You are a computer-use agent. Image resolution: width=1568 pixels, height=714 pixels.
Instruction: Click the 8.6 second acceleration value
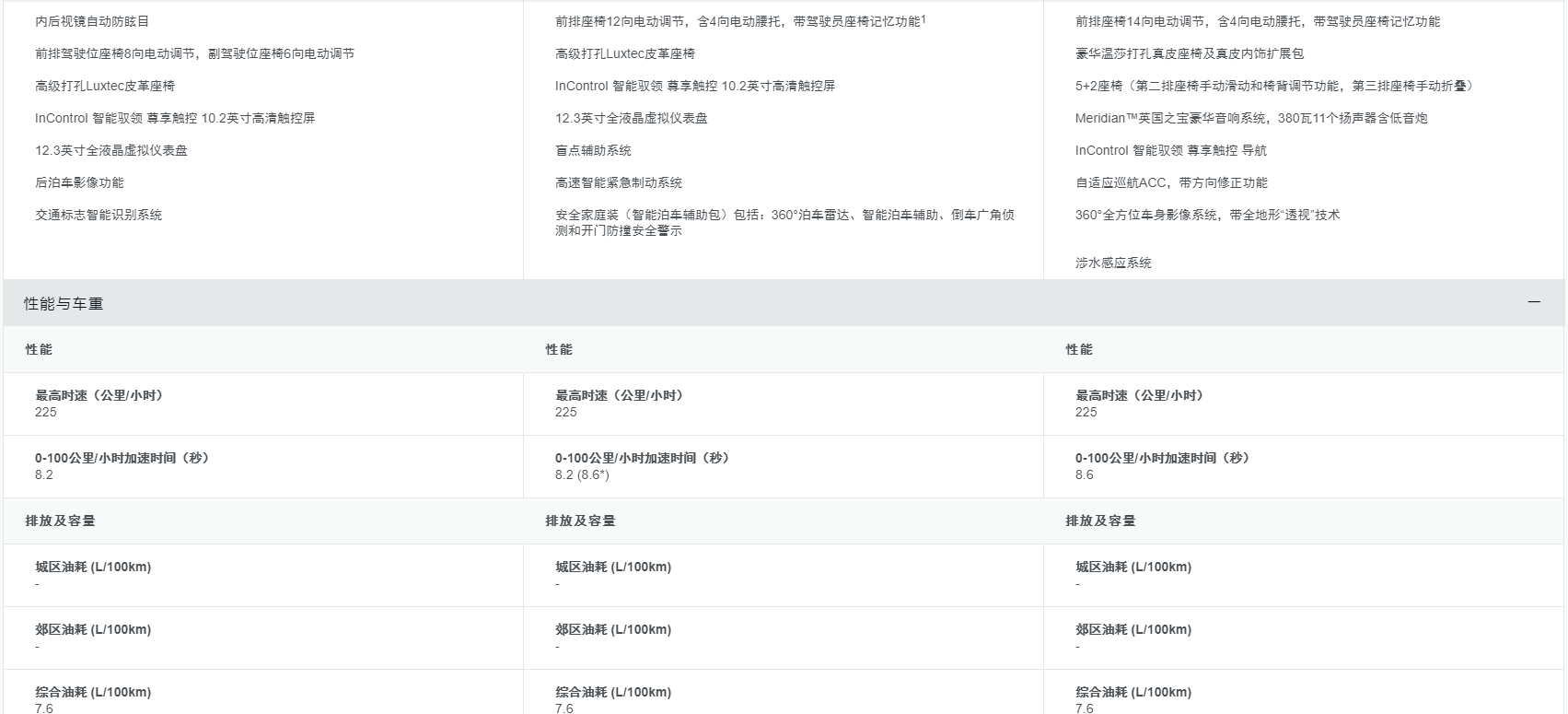(x=1084, y=474)
